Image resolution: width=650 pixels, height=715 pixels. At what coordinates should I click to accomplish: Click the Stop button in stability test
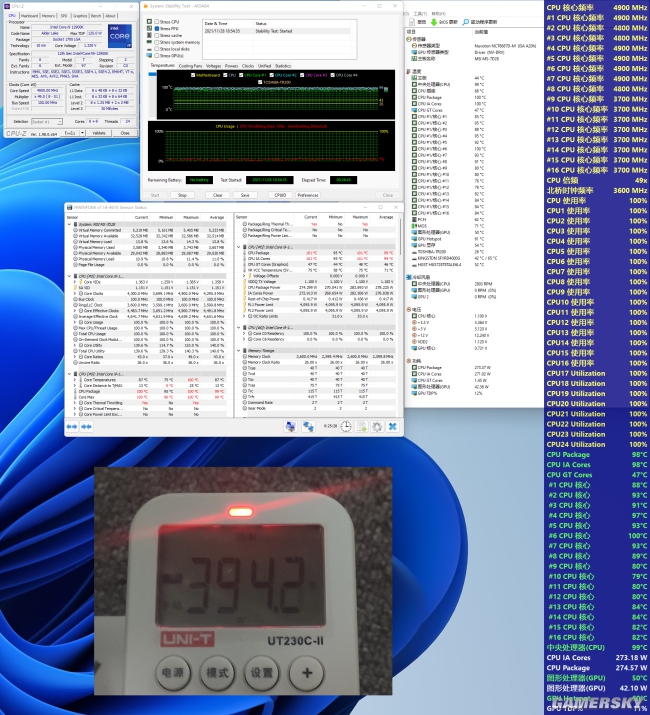[x=182, y=195]
